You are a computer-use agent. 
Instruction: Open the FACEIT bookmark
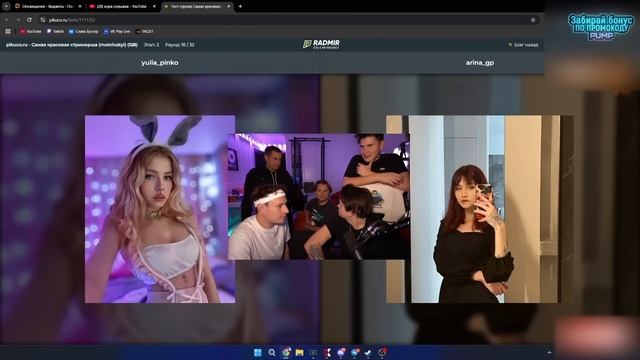[x=144, y=31]
